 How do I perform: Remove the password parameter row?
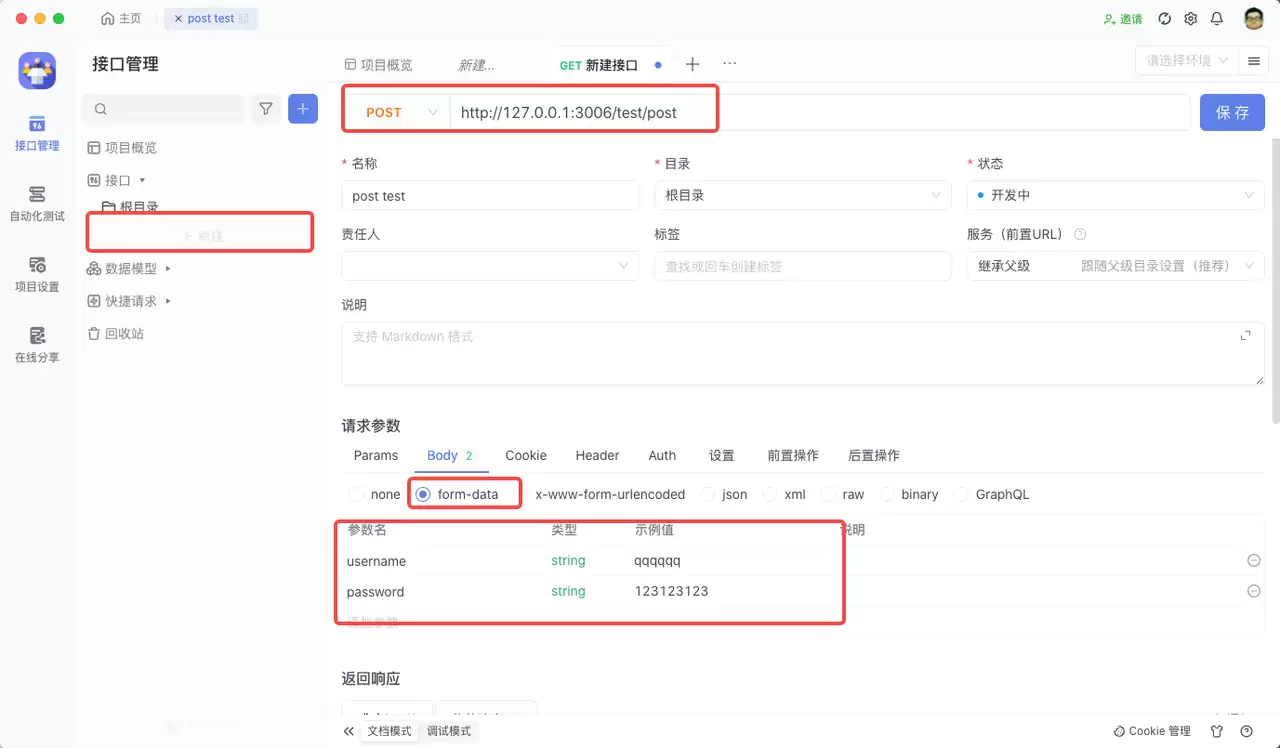(1253, 591)
